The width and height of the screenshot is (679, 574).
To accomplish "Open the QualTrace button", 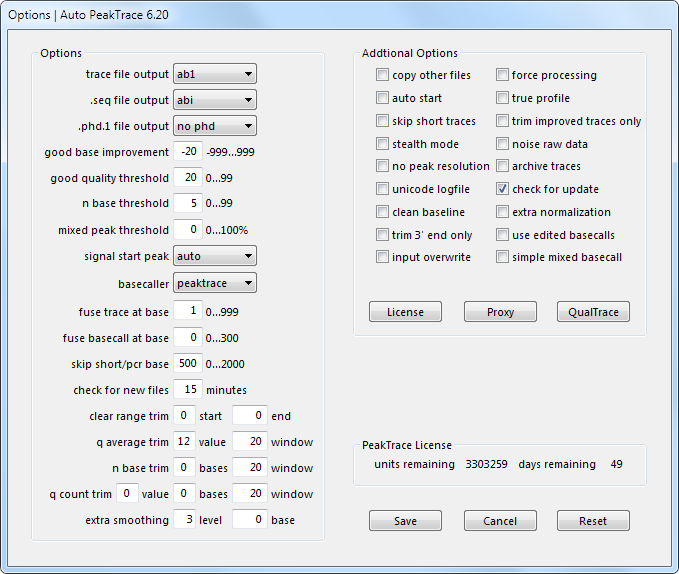I will pyautogui.click(x=593, y=312).
